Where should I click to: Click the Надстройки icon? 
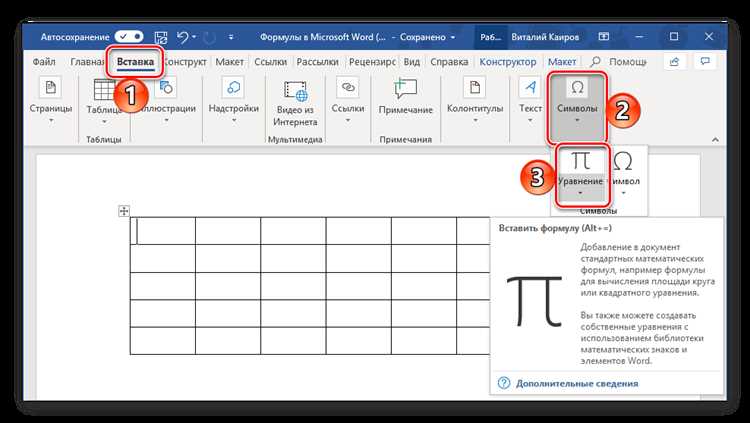233,88
